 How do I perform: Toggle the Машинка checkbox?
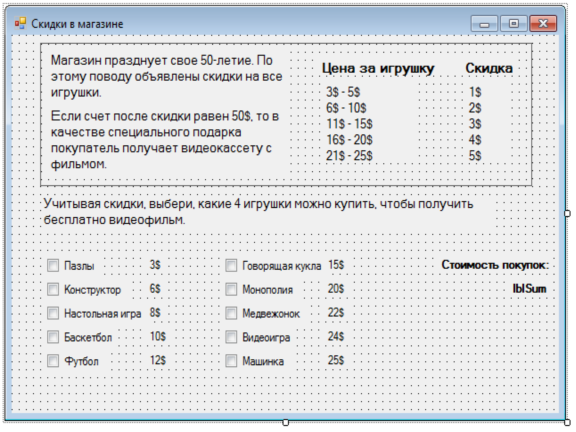pos(231,361)
